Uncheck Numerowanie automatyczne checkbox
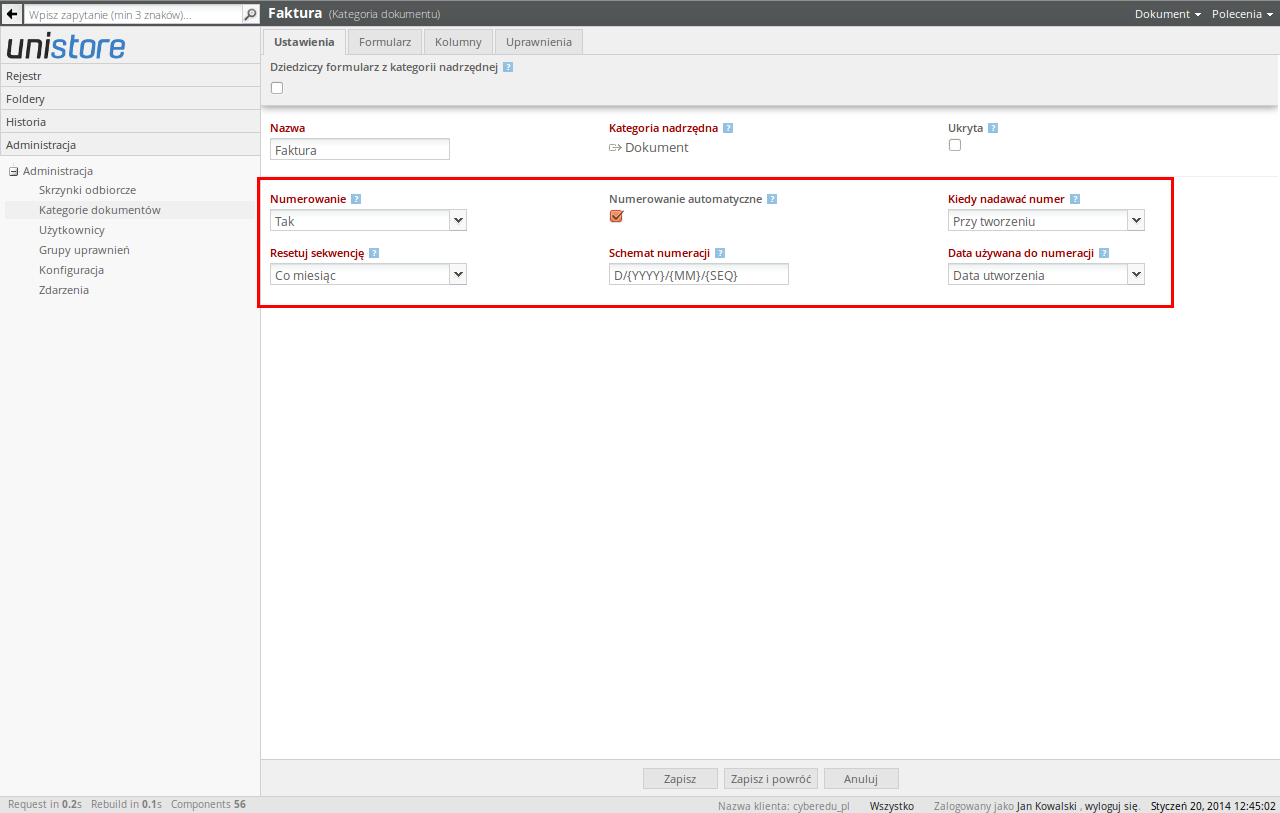Viewport: 1280px width, 813px height. [616, 216]
